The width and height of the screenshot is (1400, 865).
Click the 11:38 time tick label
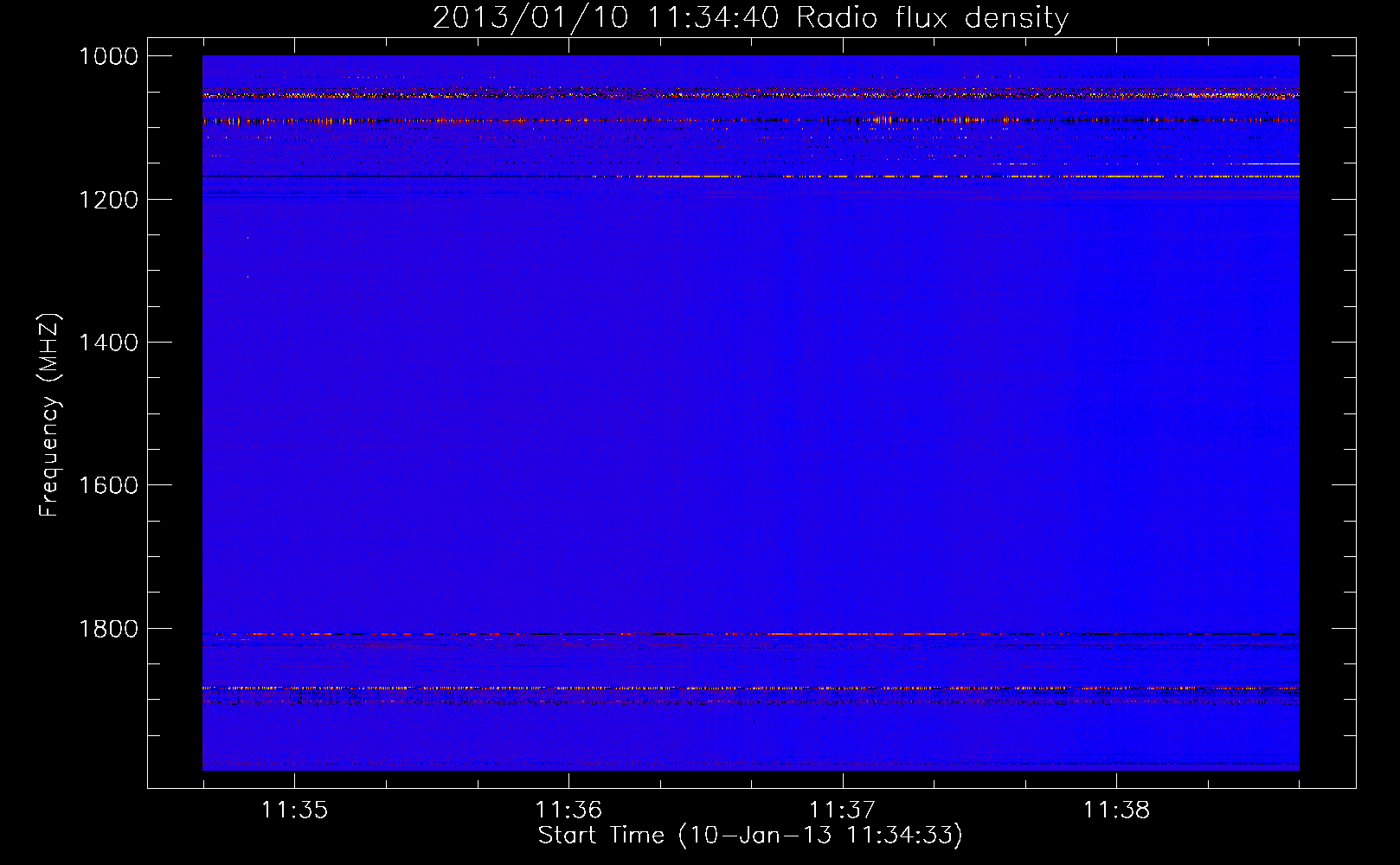click(1116, 810)
